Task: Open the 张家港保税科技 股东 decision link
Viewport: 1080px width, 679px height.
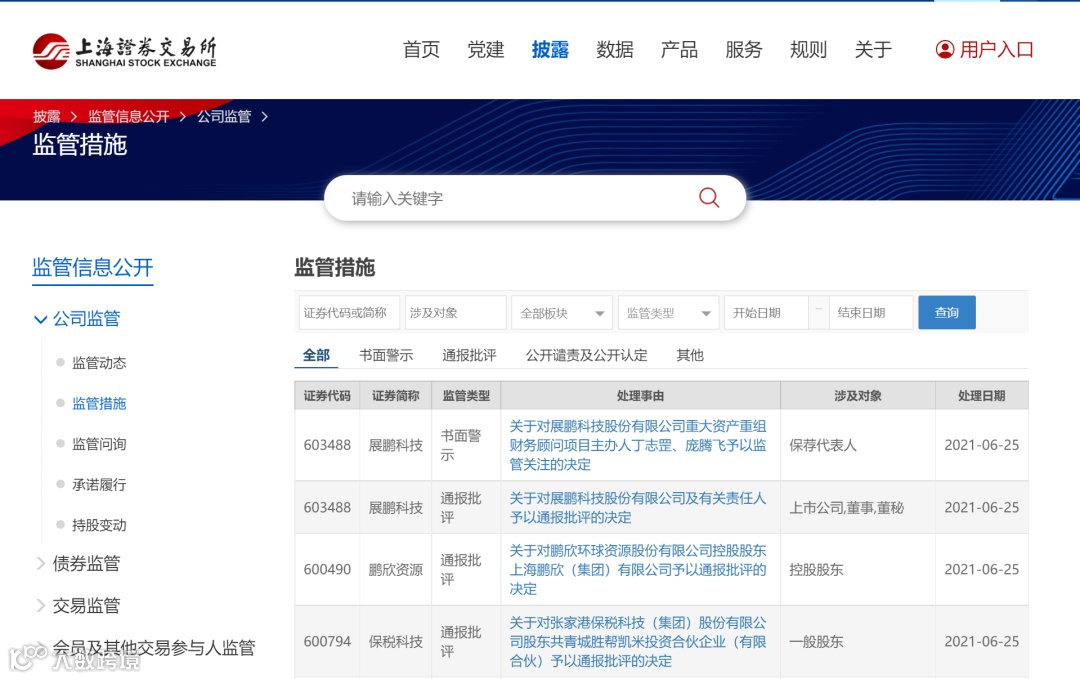Action: coord(638,642)
